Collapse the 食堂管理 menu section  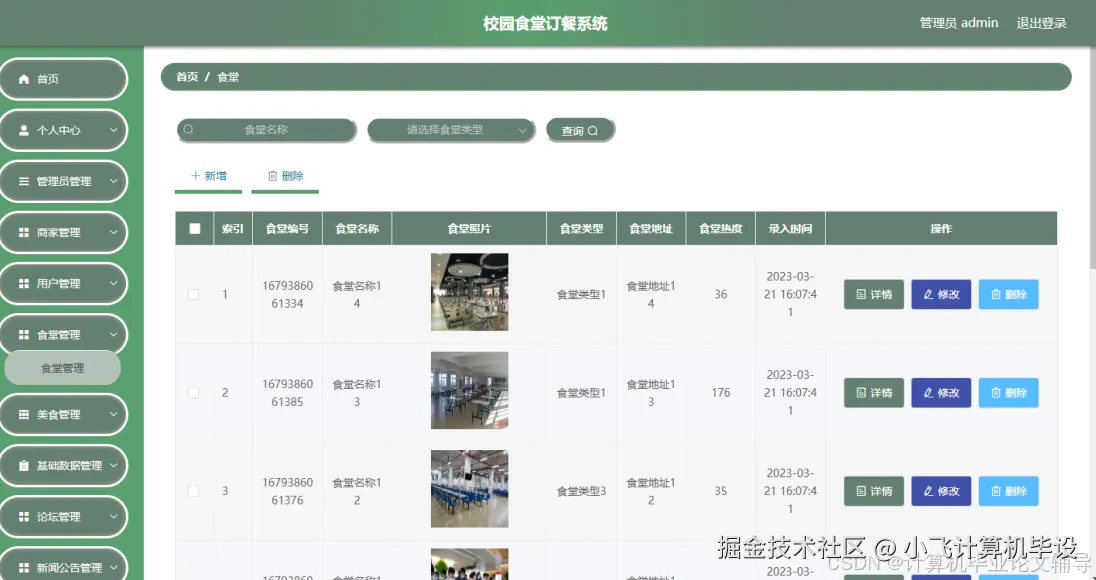(x=63, y=333)
